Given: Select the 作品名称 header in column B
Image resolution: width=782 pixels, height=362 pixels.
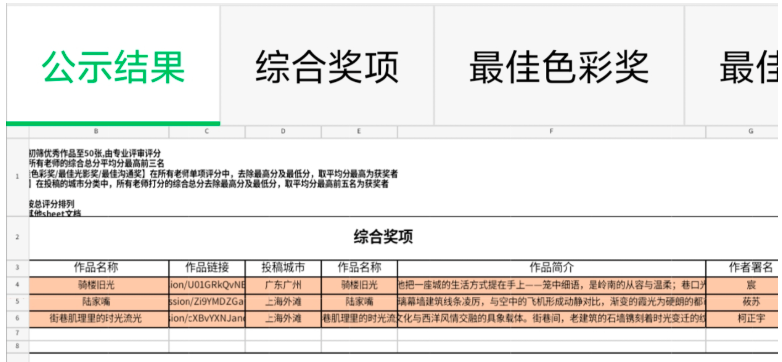Looking at the screenshot, I should pos(99,268).
